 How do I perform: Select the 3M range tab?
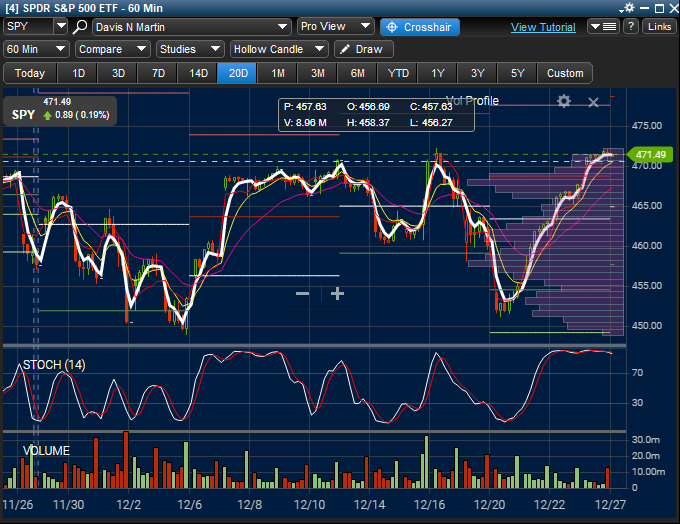[x=317, y=73]
